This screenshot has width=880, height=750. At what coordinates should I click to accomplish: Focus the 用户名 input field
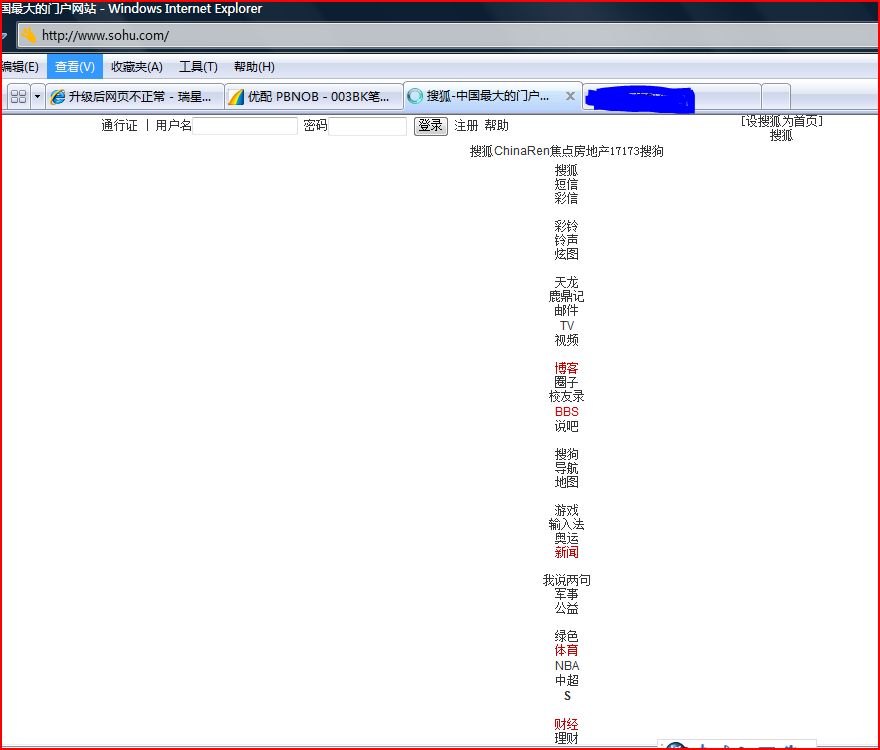click(x=245, y=126)
